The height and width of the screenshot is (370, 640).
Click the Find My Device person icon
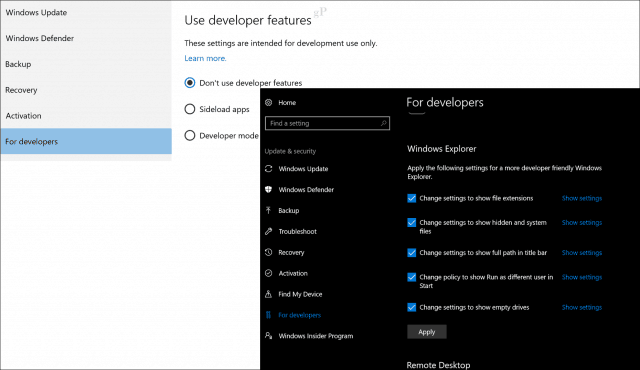pos(269,294)
